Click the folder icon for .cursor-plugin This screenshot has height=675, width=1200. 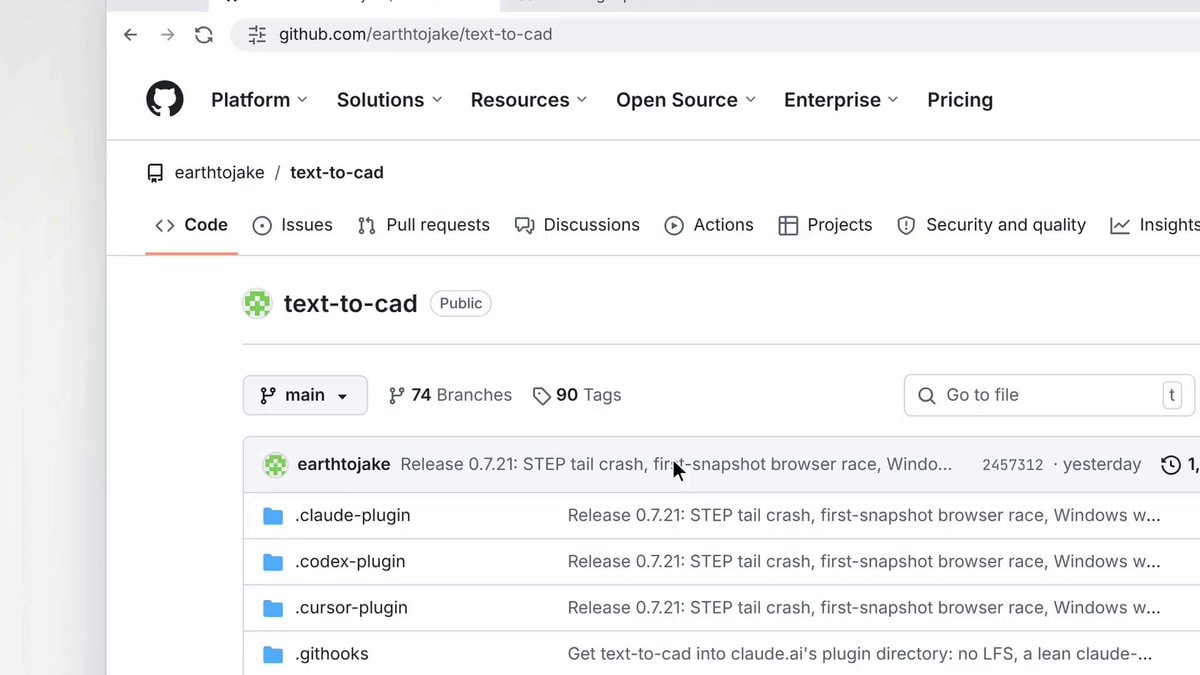273,608
